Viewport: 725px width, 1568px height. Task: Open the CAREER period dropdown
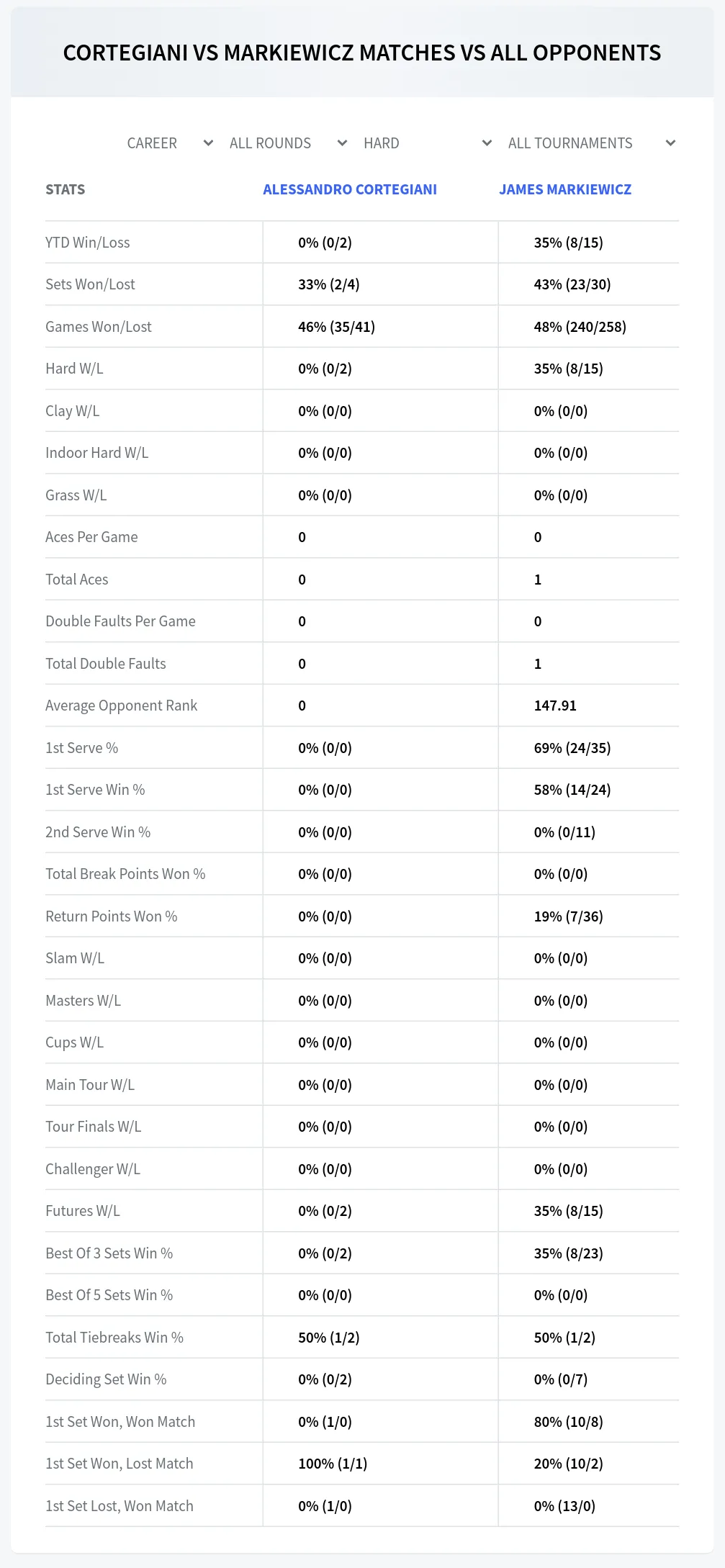tap(168, 143)
